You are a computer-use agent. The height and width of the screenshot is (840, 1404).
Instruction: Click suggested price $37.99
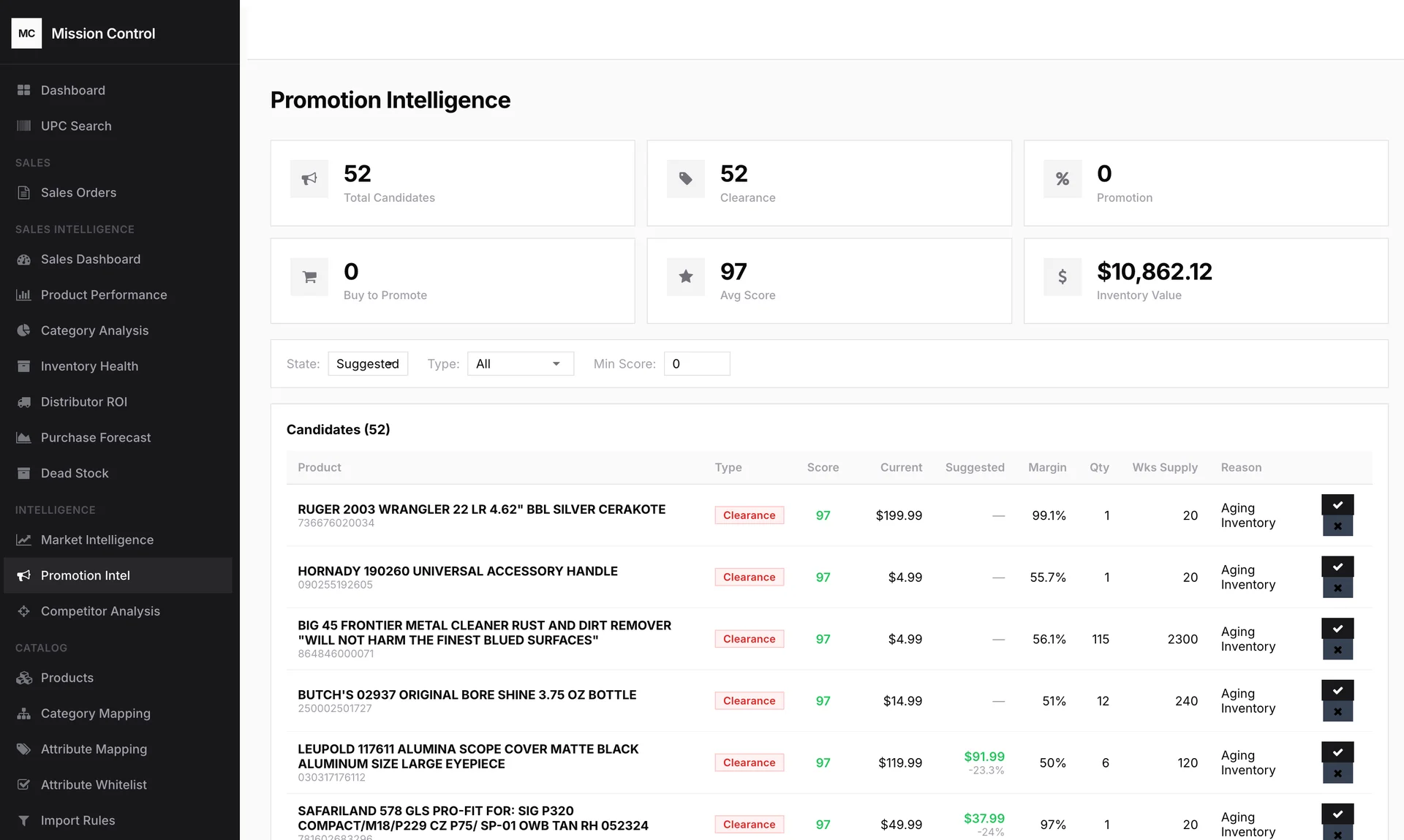984,818
